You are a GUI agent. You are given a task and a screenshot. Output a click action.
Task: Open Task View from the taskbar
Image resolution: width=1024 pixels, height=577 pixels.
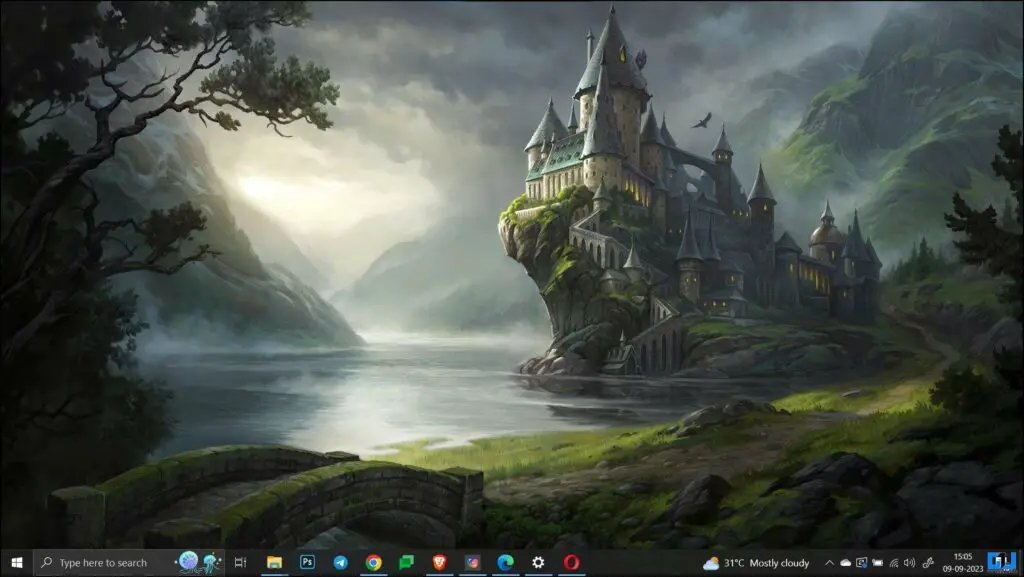point(240,563)
